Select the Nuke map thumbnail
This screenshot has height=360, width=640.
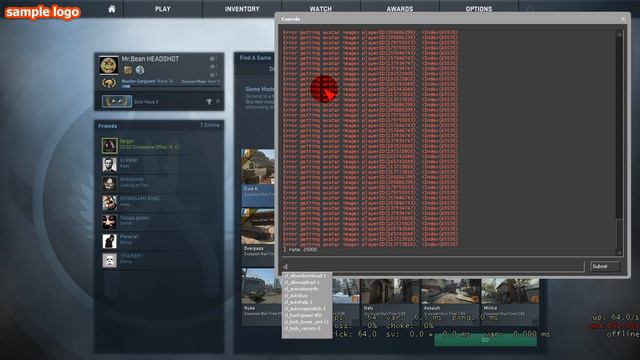click(x=262, y=287)
